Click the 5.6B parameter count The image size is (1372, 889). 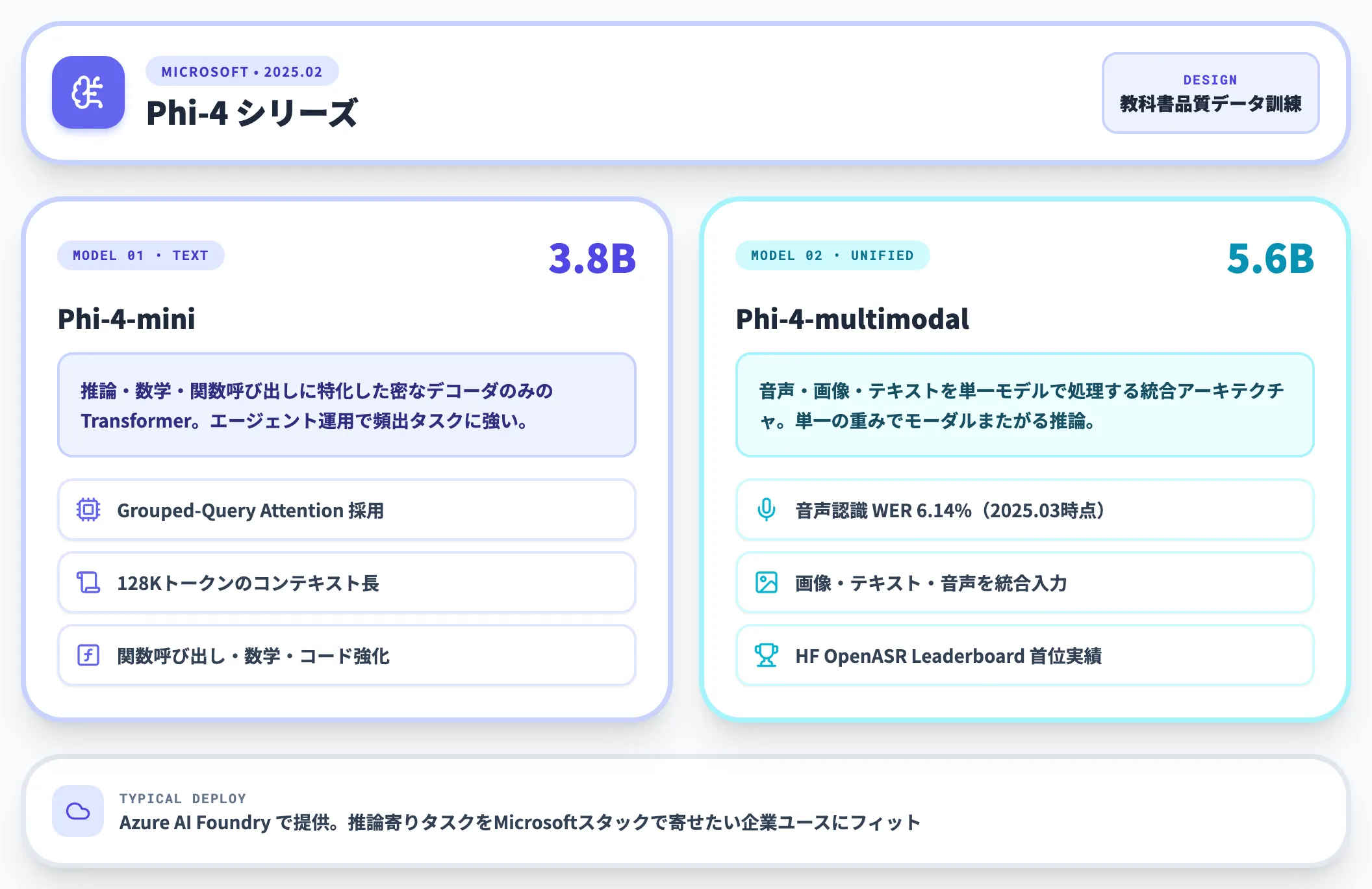tap(1270, 259)
